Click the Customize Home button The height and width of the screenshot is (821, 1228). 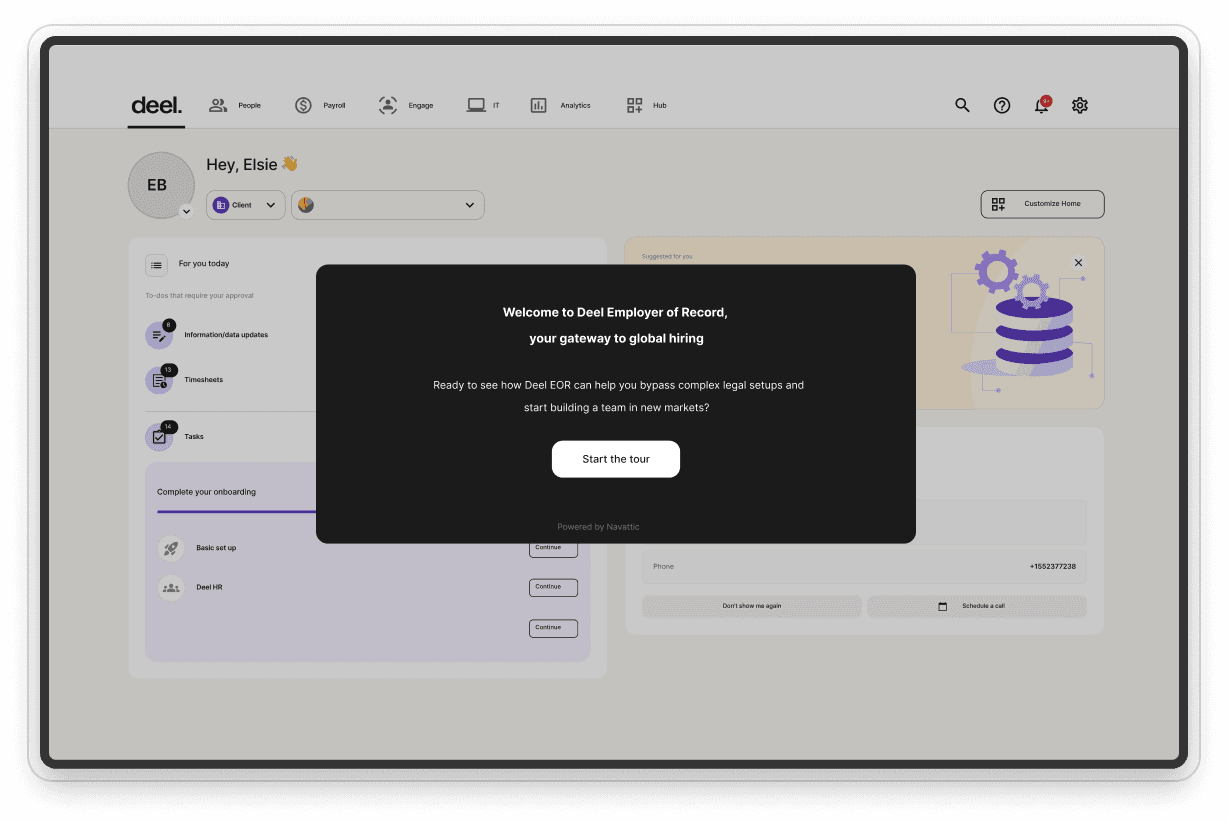(x=1042, y=204)
